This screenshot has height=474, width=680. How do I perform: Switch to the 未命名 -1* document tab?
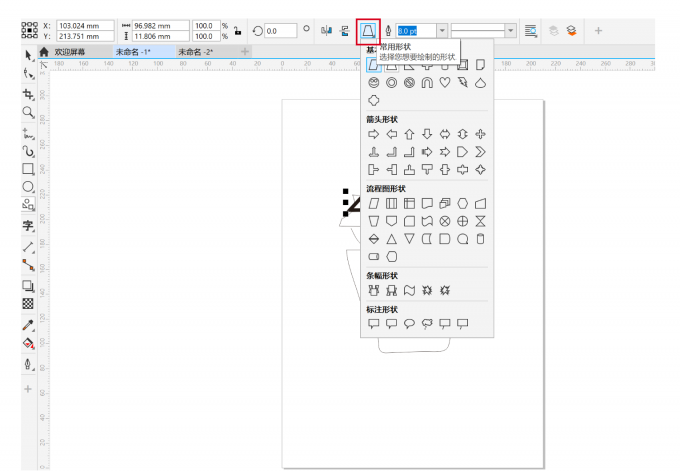pyautogui.click(x=134, y=51)
